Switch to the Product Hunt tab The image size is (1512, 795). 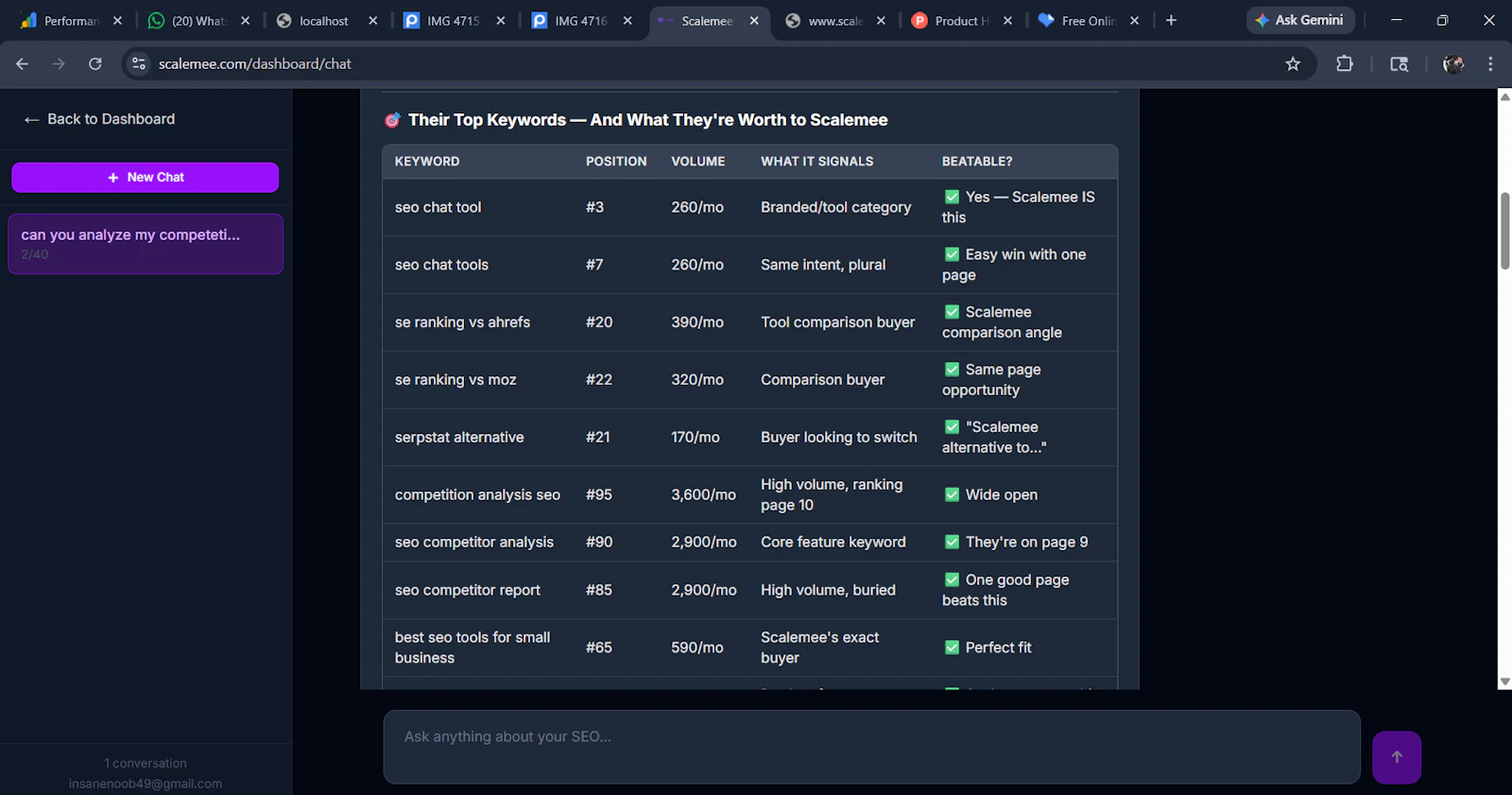[x=962, y=21]
